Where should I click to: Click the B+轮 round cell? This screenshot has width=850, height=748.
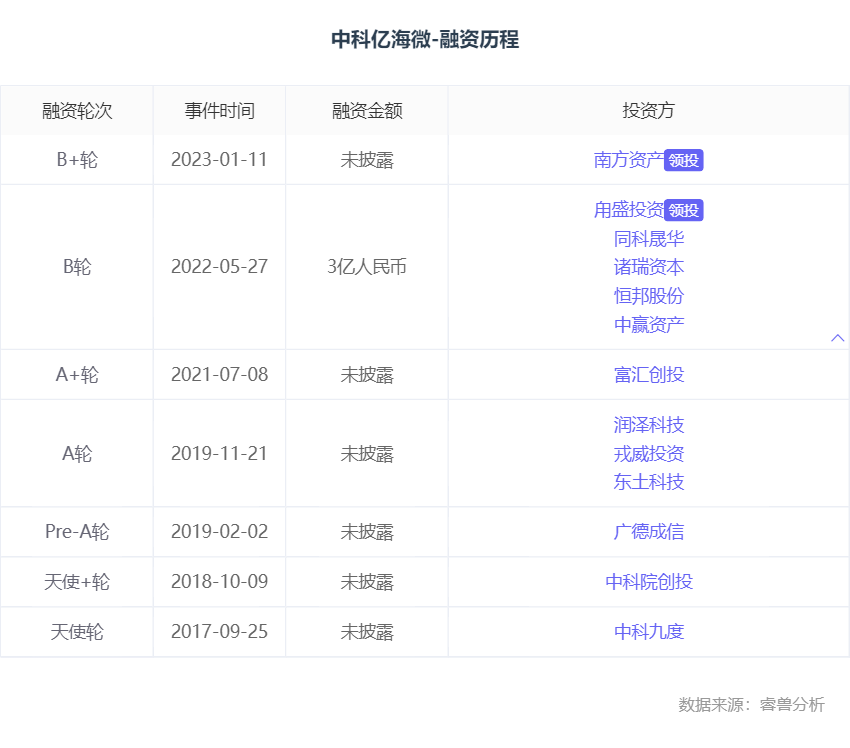click(x=77, y=160)
